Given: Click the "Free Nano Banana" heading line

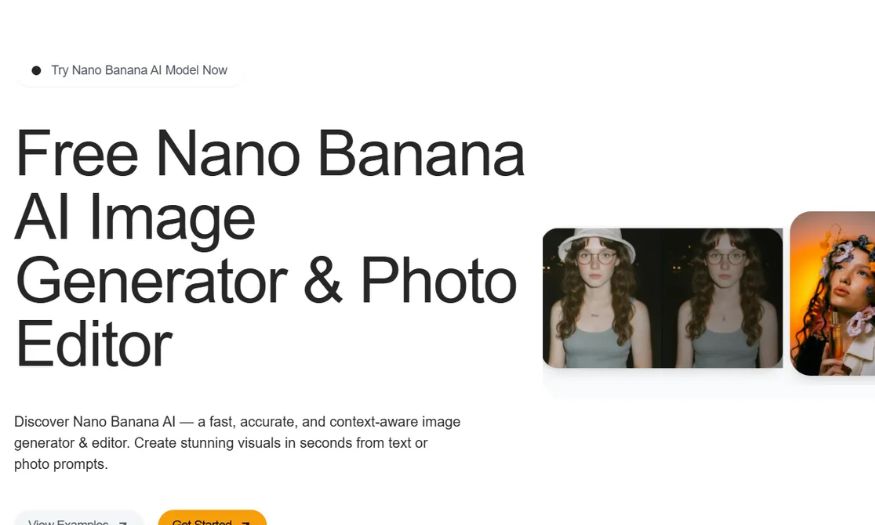Looking at the screenshot, I should tap(271, 153).
